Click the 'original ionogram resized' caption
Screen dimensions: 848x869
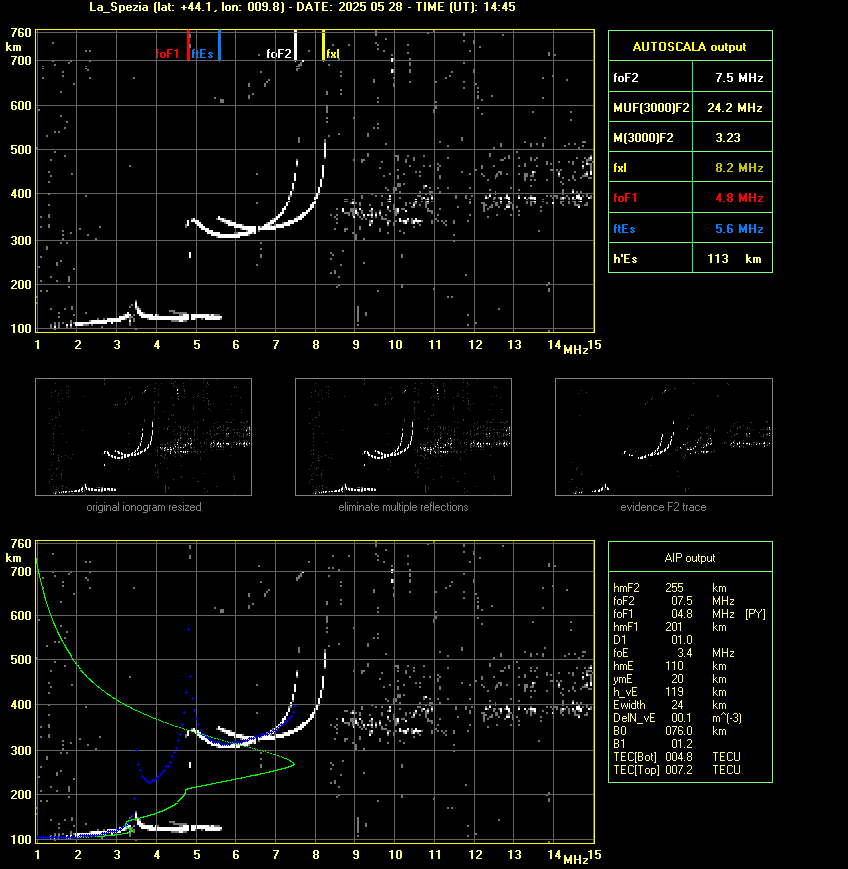pos(144,507)
